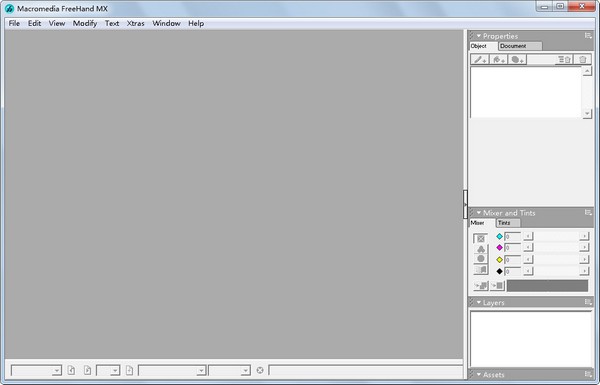Click the previous page icon in status bar
Screen dimensions: 600x385
71,370
